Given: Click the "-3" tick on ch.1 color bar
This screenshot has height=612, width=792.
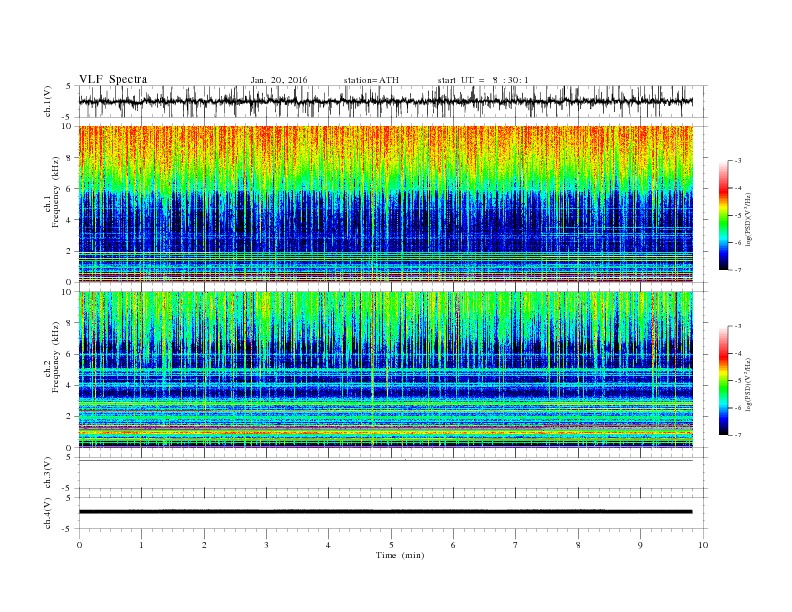Looking at the screenshot, I should point(737,161).
